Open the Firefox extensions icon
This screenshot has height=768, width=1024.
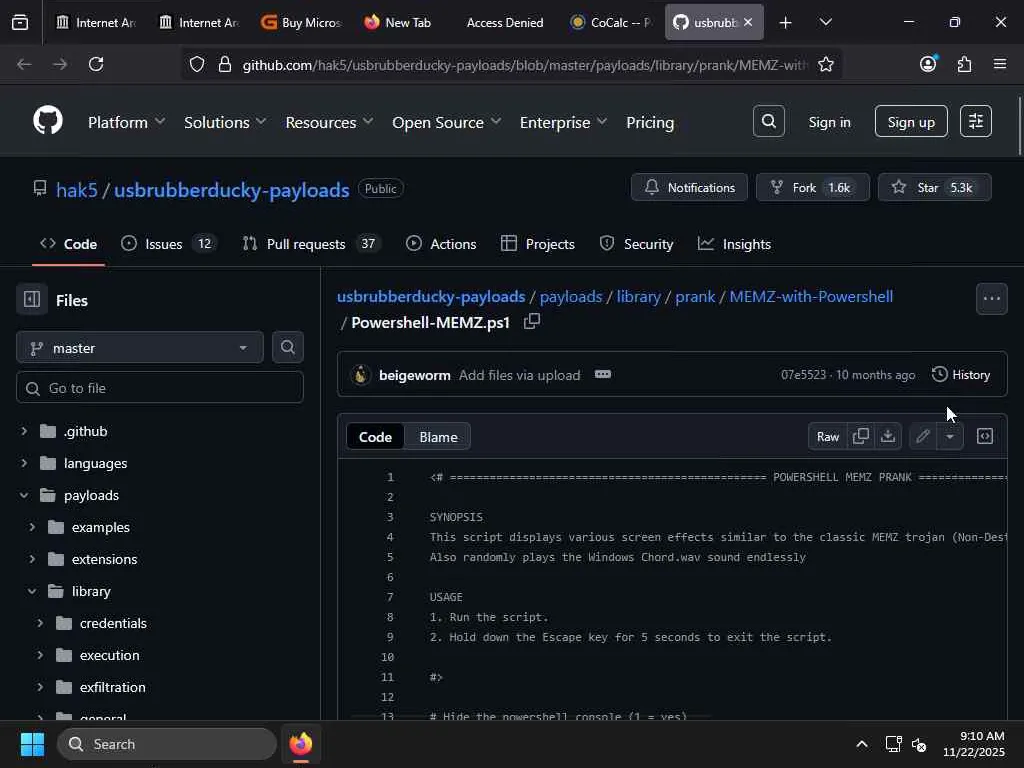click(964, 64)
